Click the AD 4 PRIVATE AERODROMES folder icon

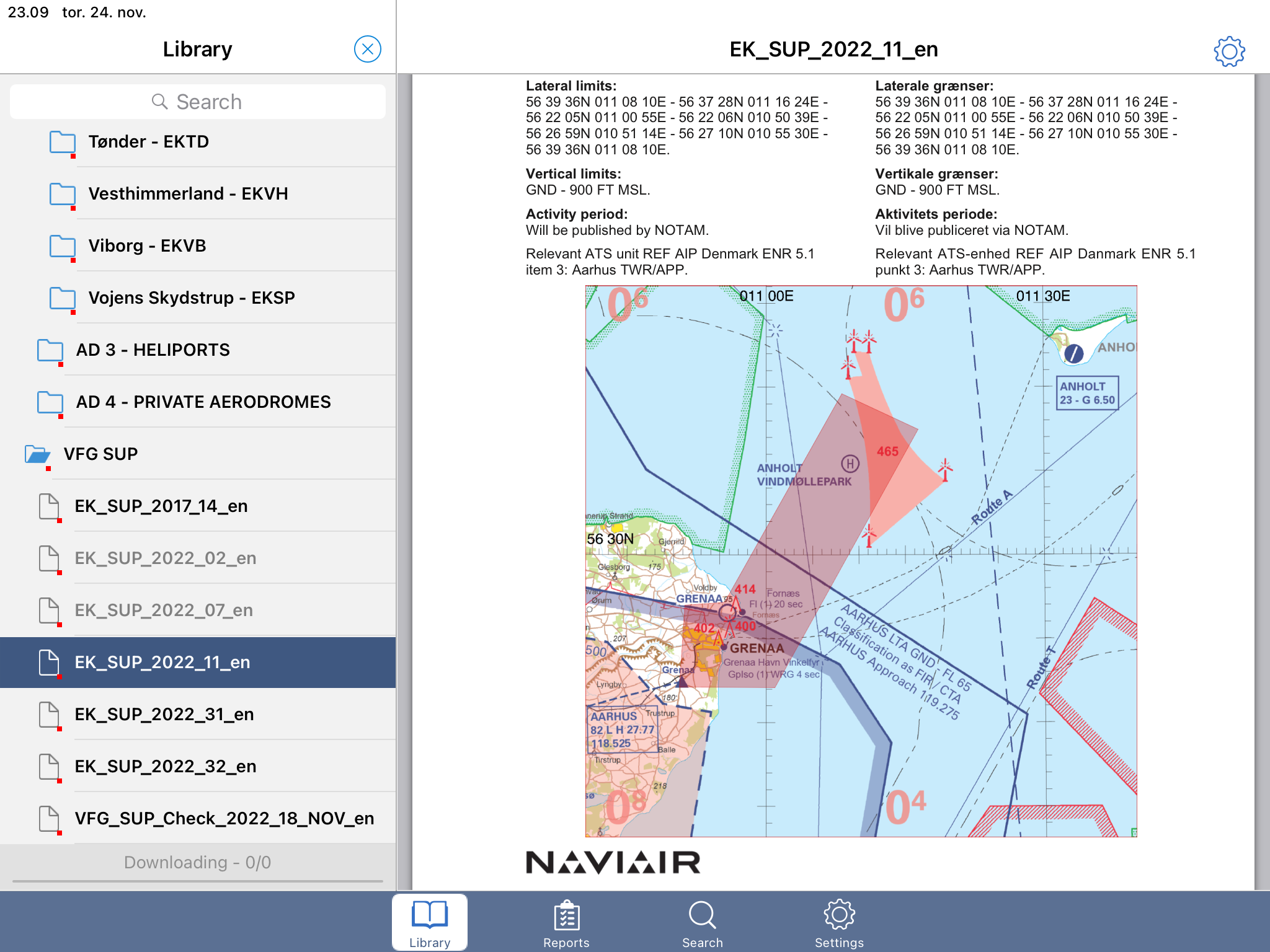pos(50,403)
